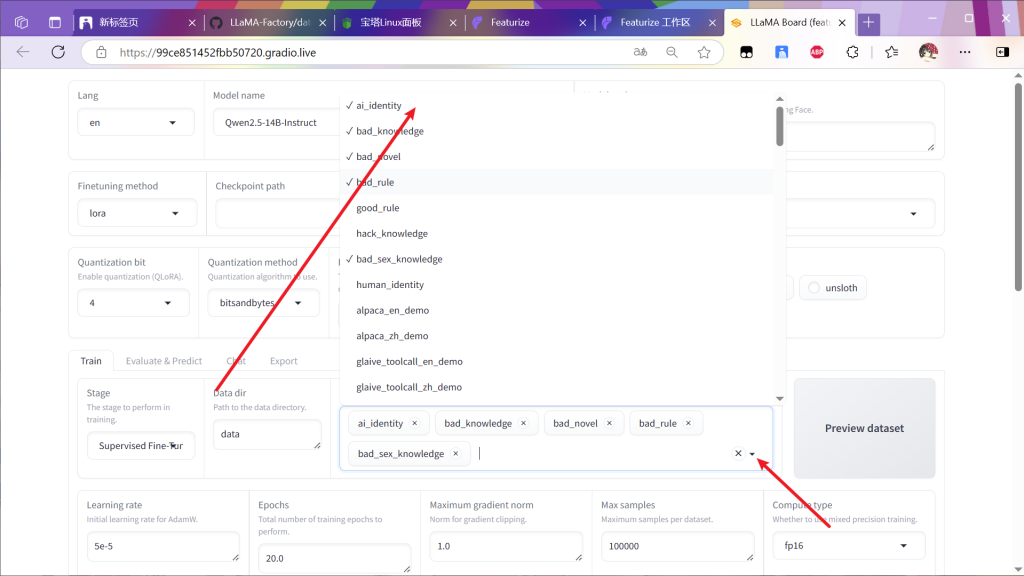1024x576 pixels.
Task: Deselect bad_knowledge in the dataset list
Action: [556, 131]
